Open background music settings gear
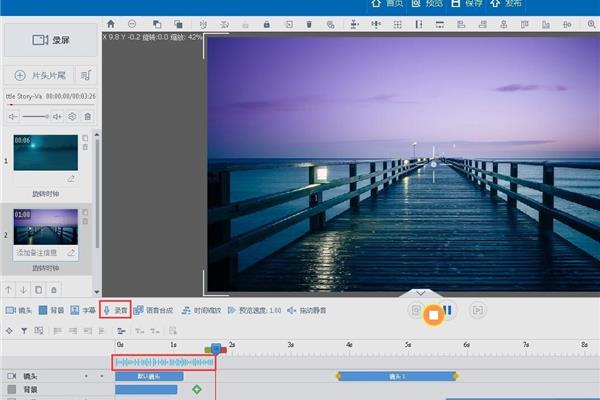The height and width of the screenshot is (400, 600). pos(72,117)
